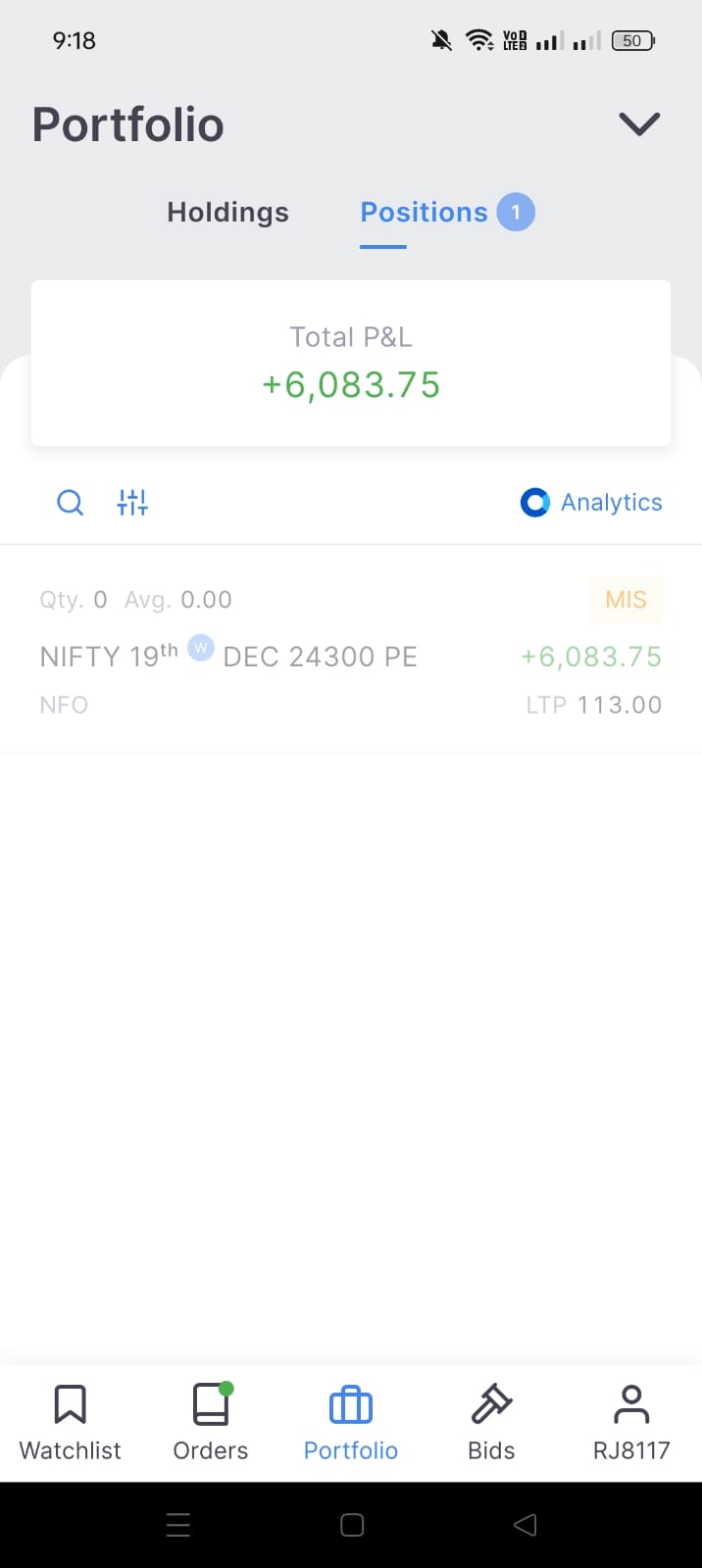
Task: Expand the Portfolio header chevron
Action: 639,124
